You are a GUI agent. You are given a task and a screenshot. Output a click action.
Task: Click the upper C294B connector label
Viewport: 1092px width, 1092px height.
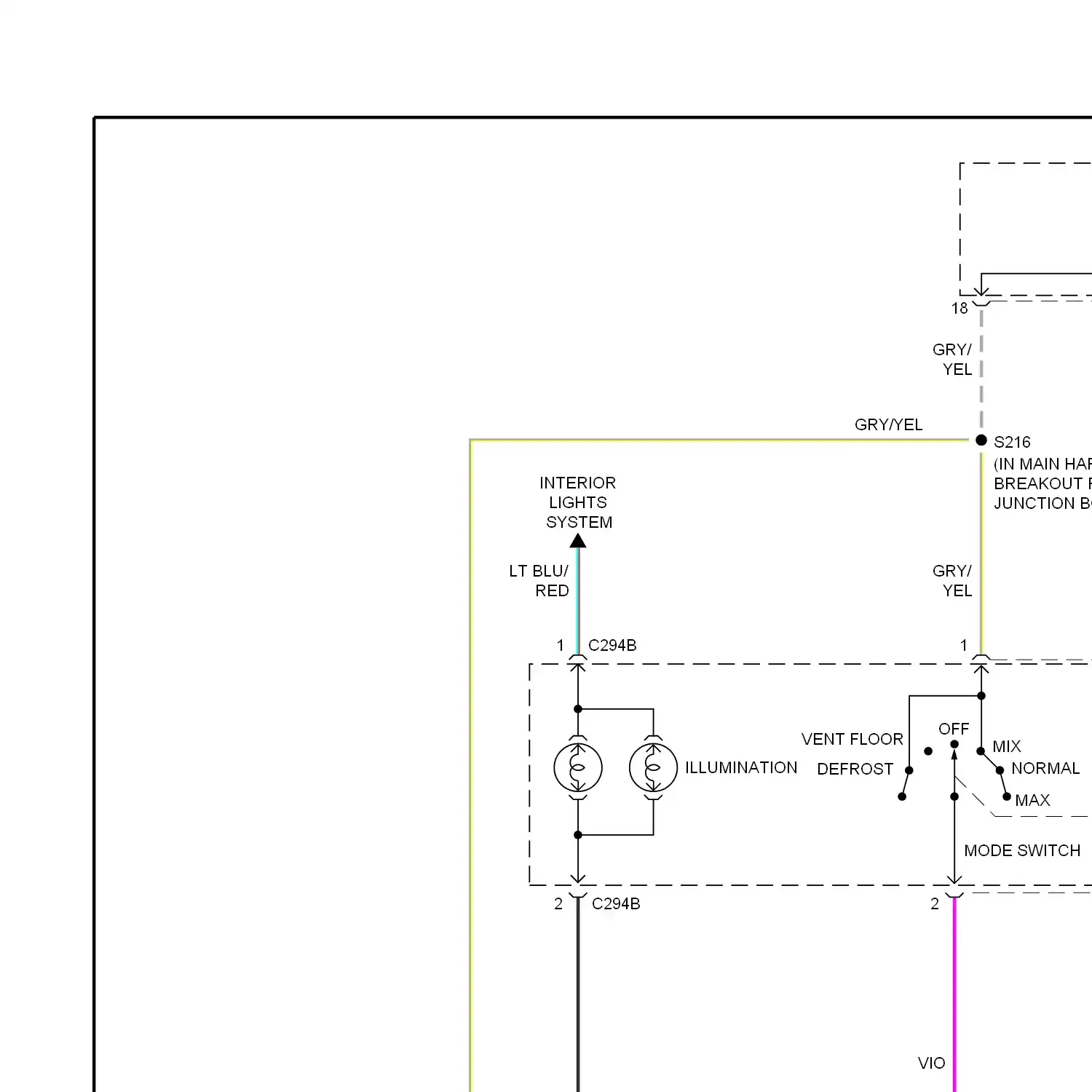[x=612, y=645]
